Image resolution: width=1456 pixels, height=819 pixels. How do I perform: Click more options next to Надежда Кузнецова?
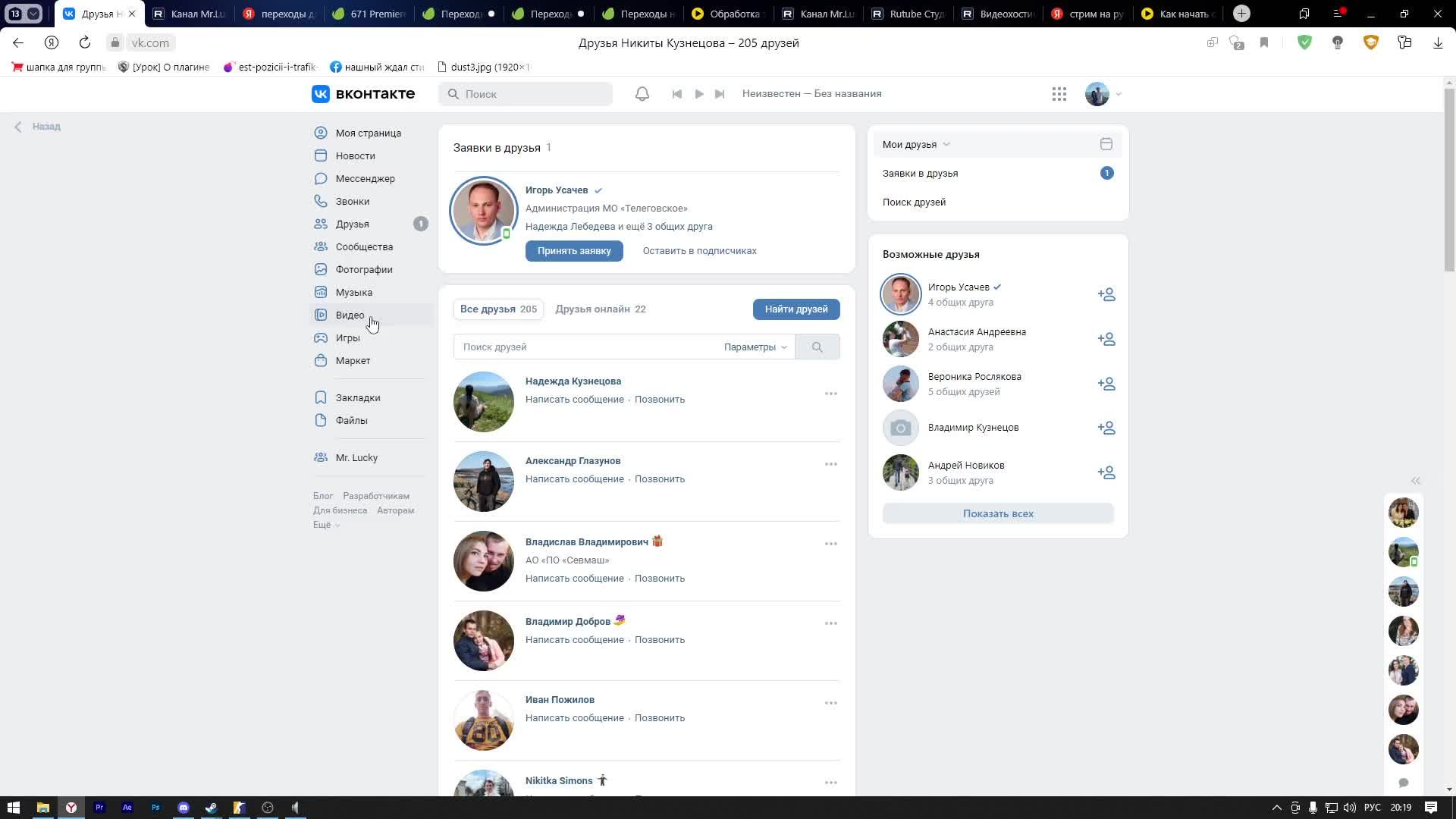point(830,394)
